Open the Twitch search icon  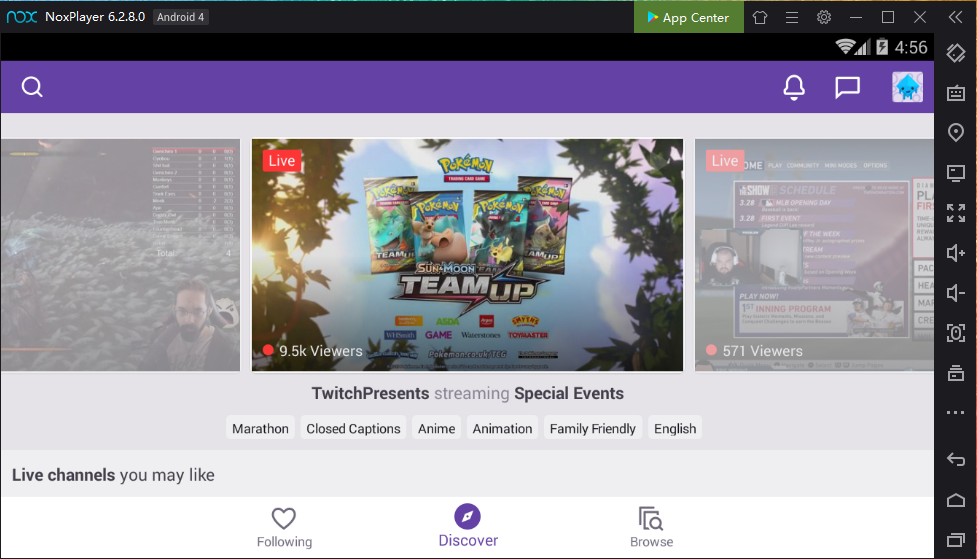pyautogui.click(x=32, y=87)
